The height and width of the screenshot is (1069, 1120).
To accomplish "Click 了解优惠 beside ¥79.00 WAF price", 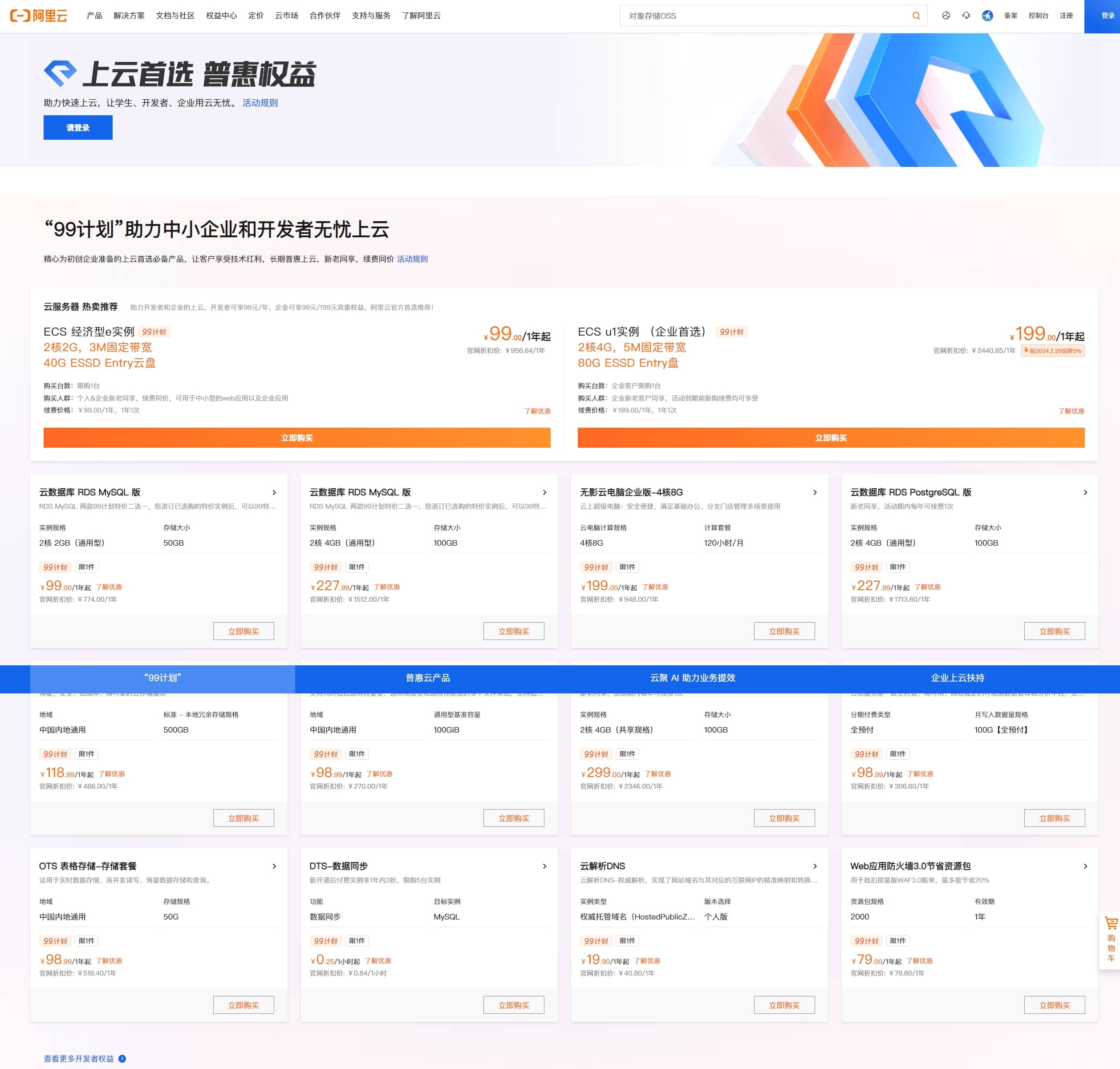I will coord(919,961).
